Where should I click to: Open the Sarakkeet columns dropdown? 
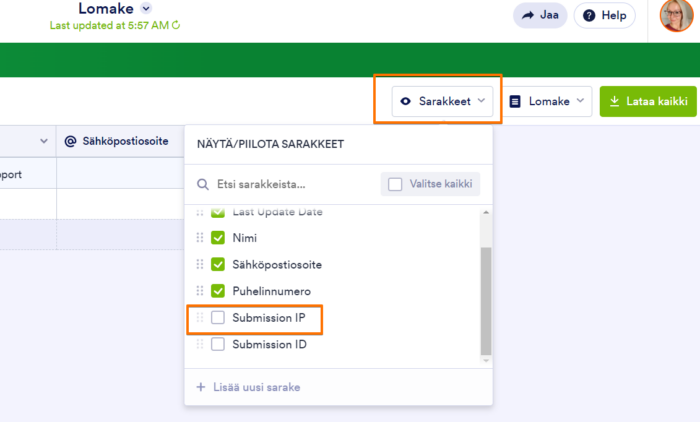[x=442, y=101]
